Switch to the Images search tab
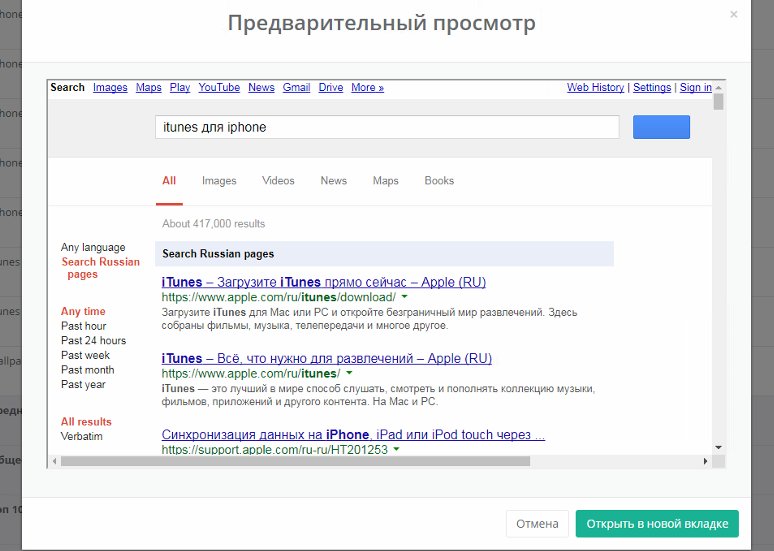 [x=219, y=181]
